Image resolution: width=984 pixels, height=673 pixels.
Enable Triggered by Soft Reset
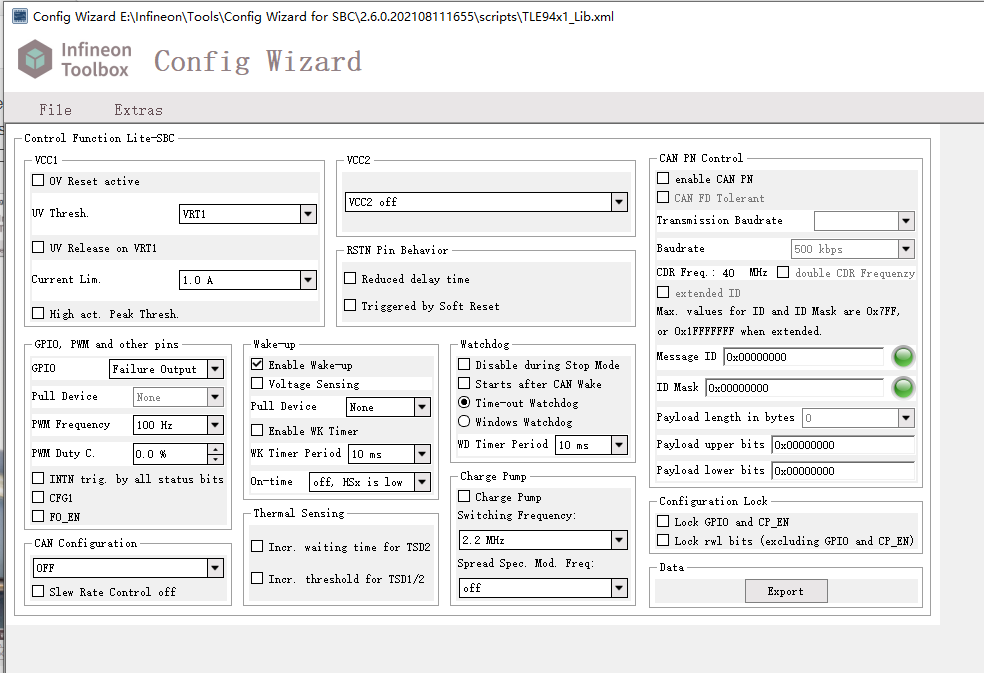[350, 305]
